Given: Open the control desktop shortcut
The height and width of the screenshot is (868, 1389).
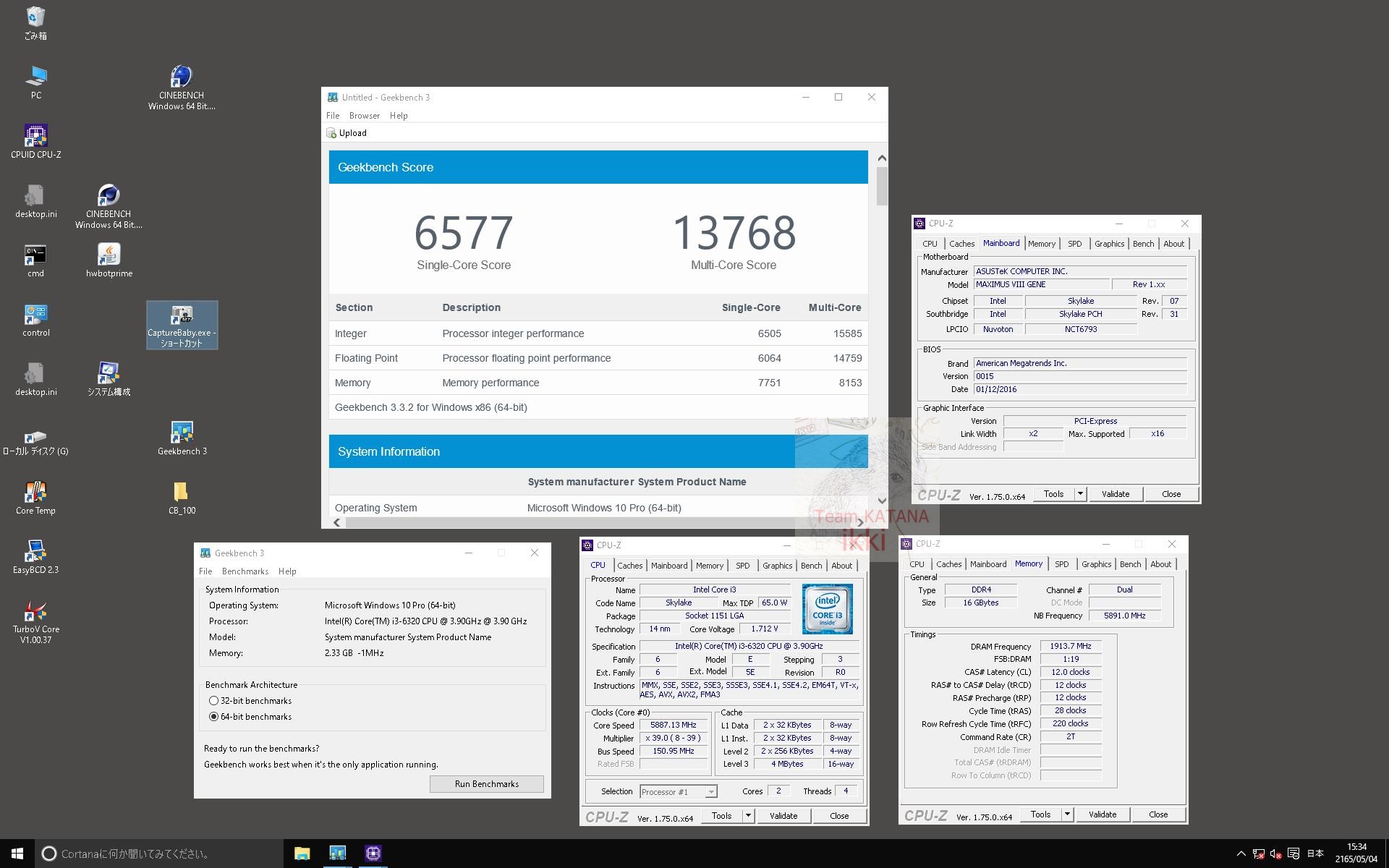Looking at the screenshot, I should pos(35,320).
